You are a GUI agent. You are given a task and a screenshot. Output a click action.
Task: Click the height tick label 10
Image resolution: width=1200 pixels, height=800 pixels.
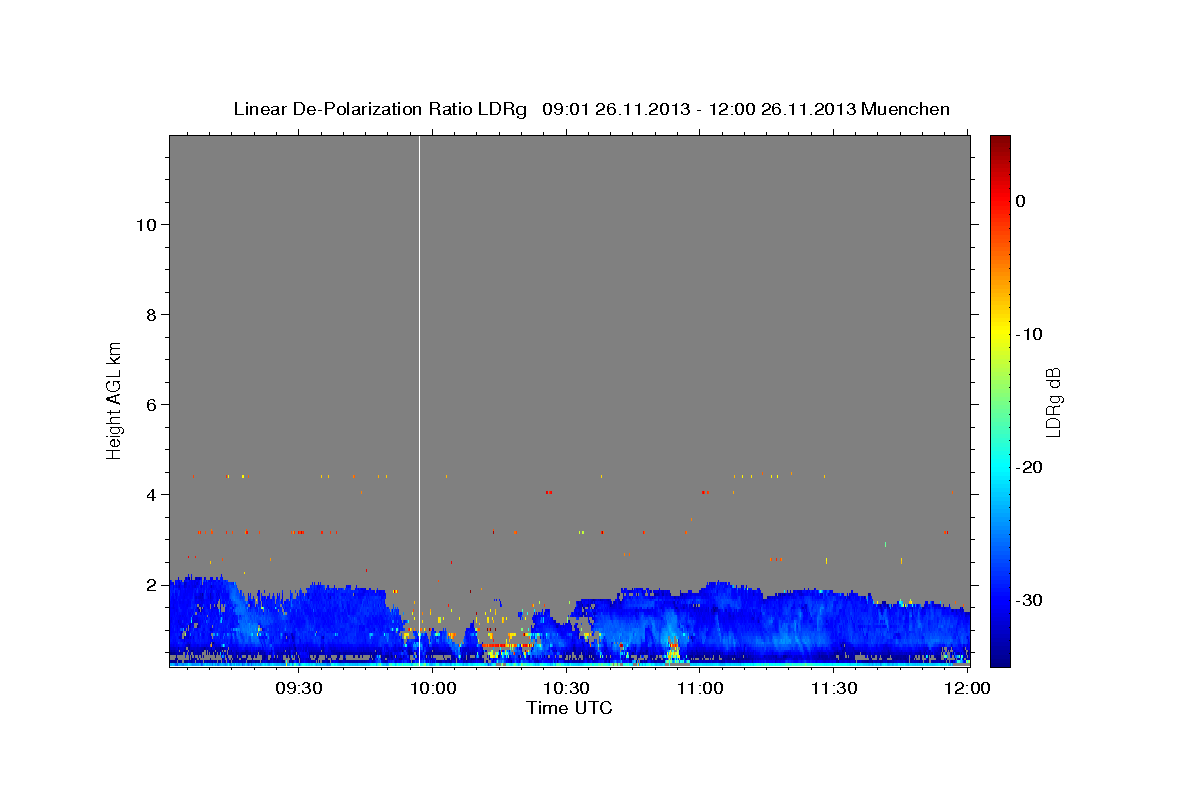(x=146, y=224)
